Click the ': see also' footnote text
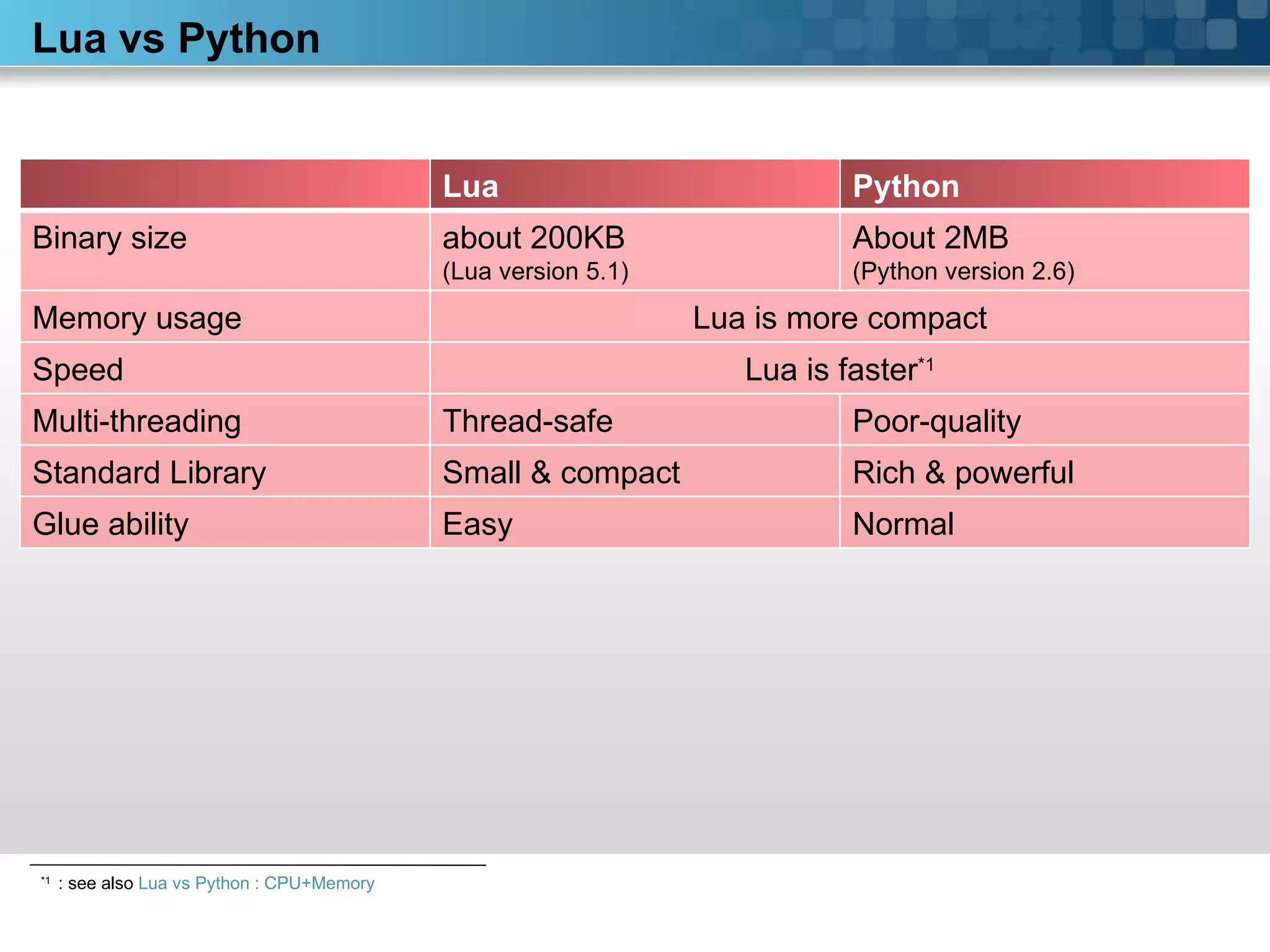Screen dimensions: 1270x952 [x=95, y=883]
